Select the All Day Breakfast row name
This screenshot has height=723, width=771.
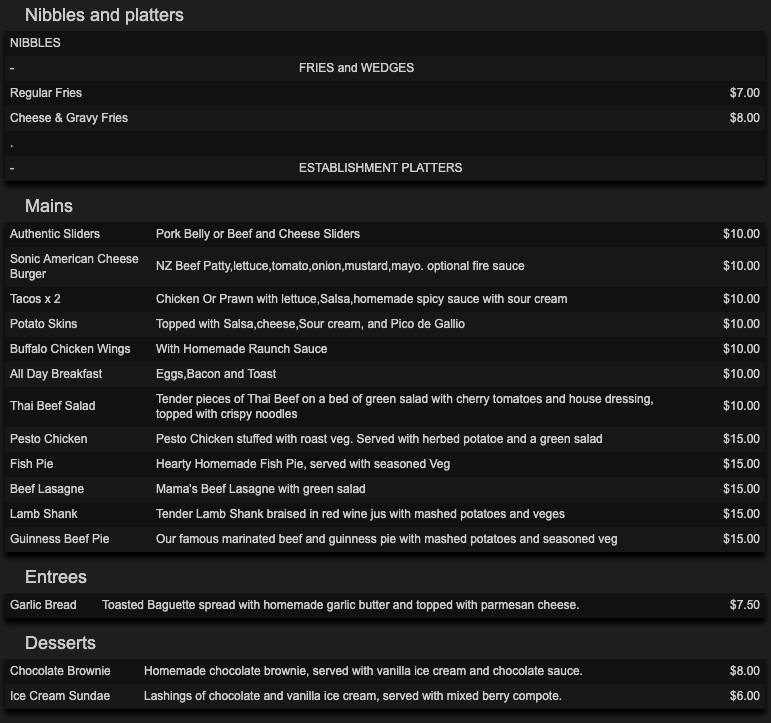56,374
